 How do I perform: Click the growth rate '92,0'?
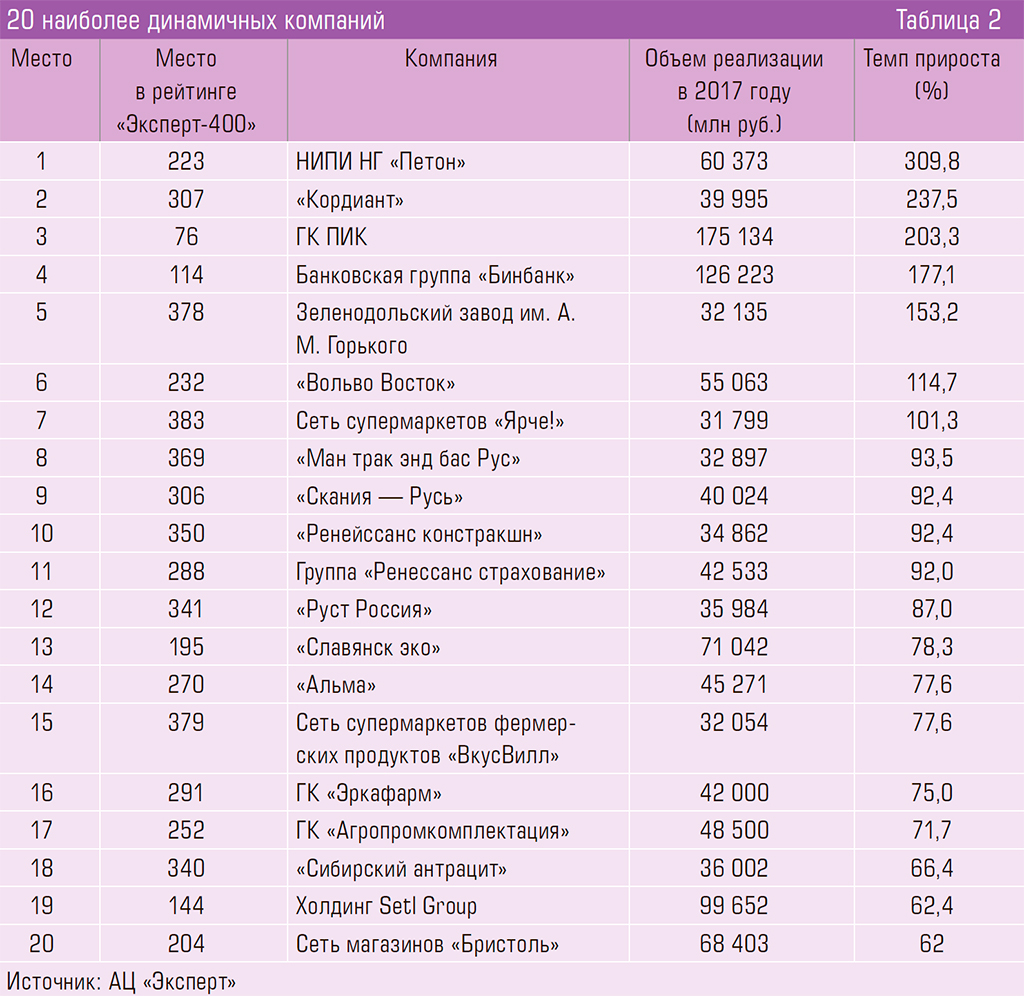(x=932, y=572)
